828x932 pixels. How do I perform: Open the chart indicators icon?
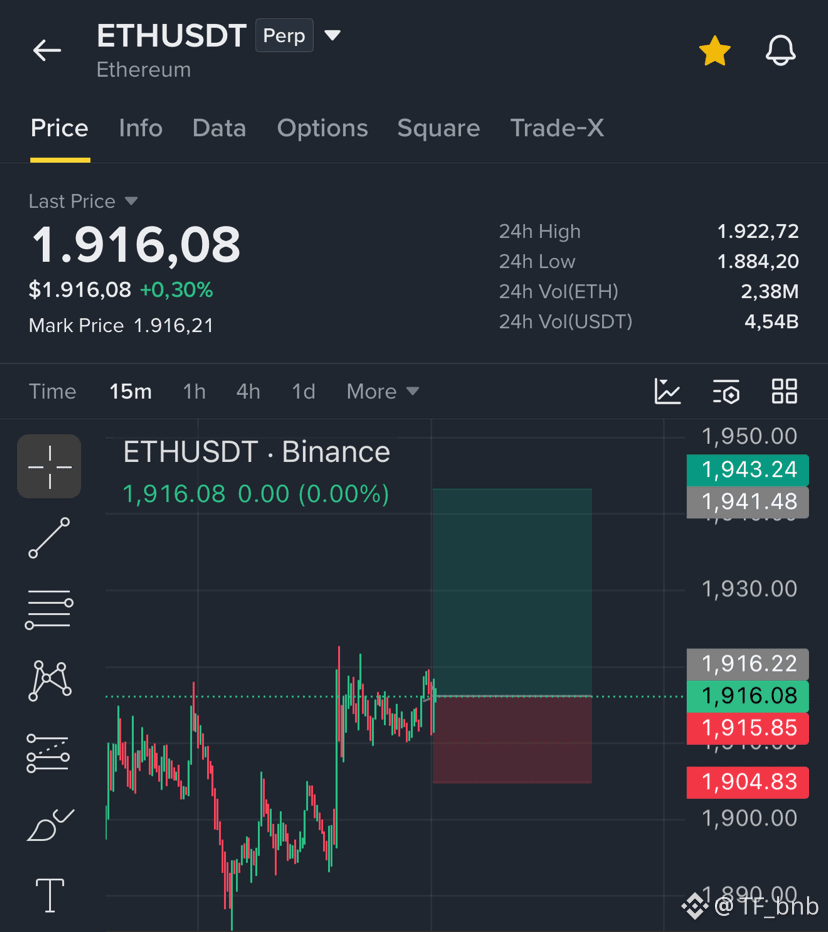668,391
